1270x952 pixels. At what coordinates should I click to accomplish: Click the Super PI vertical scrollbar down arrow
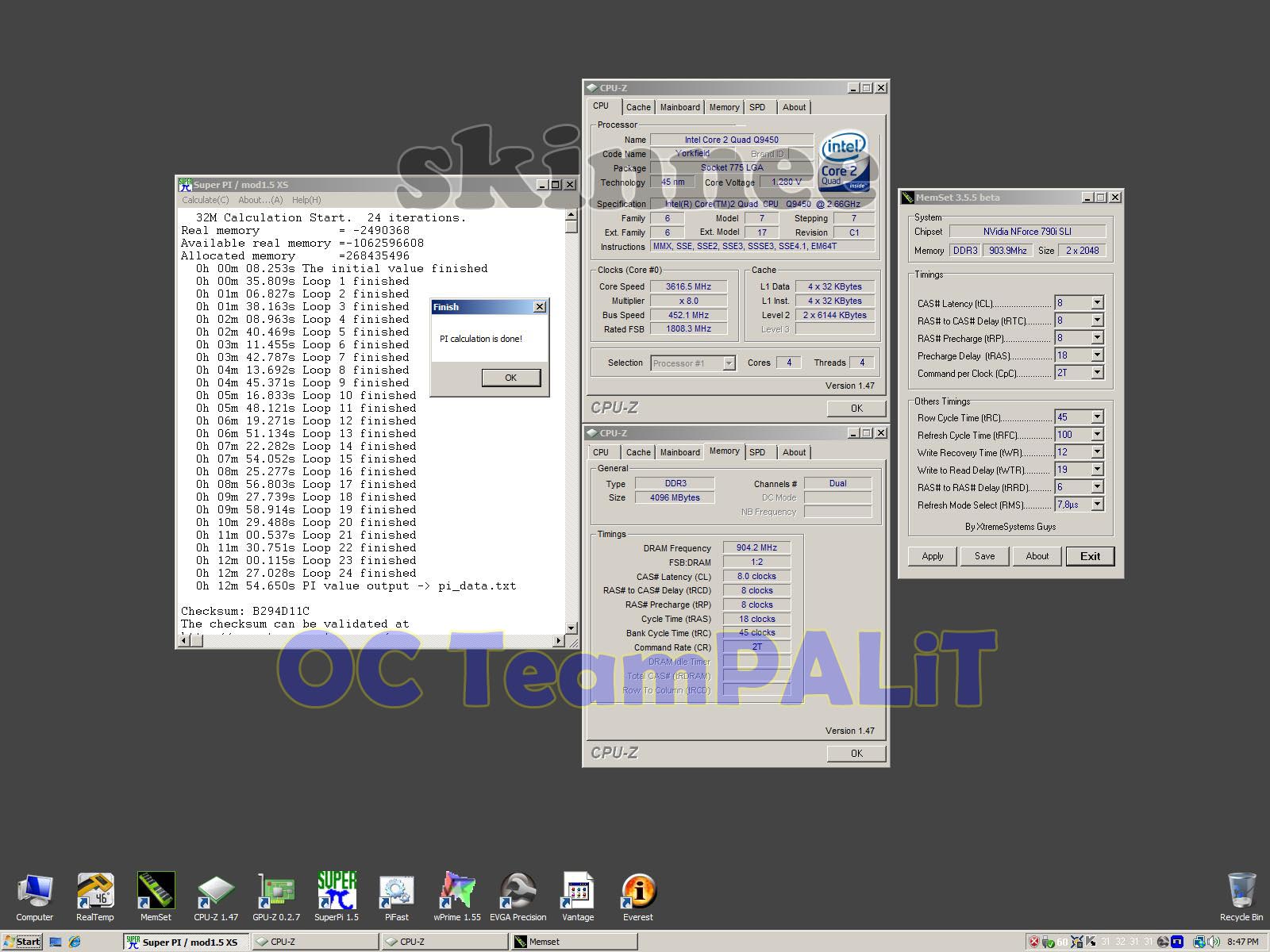click(571, 628)
